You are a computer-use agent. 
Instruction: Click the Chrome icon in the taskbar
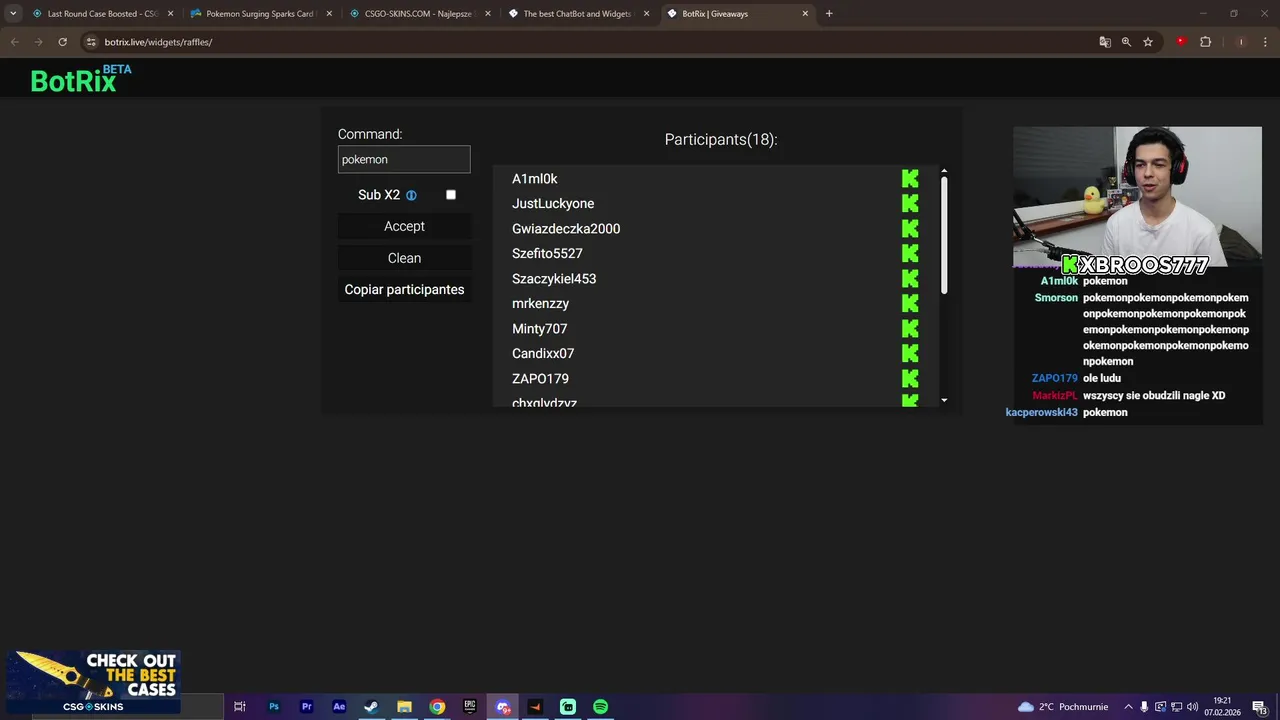(437, 707)
